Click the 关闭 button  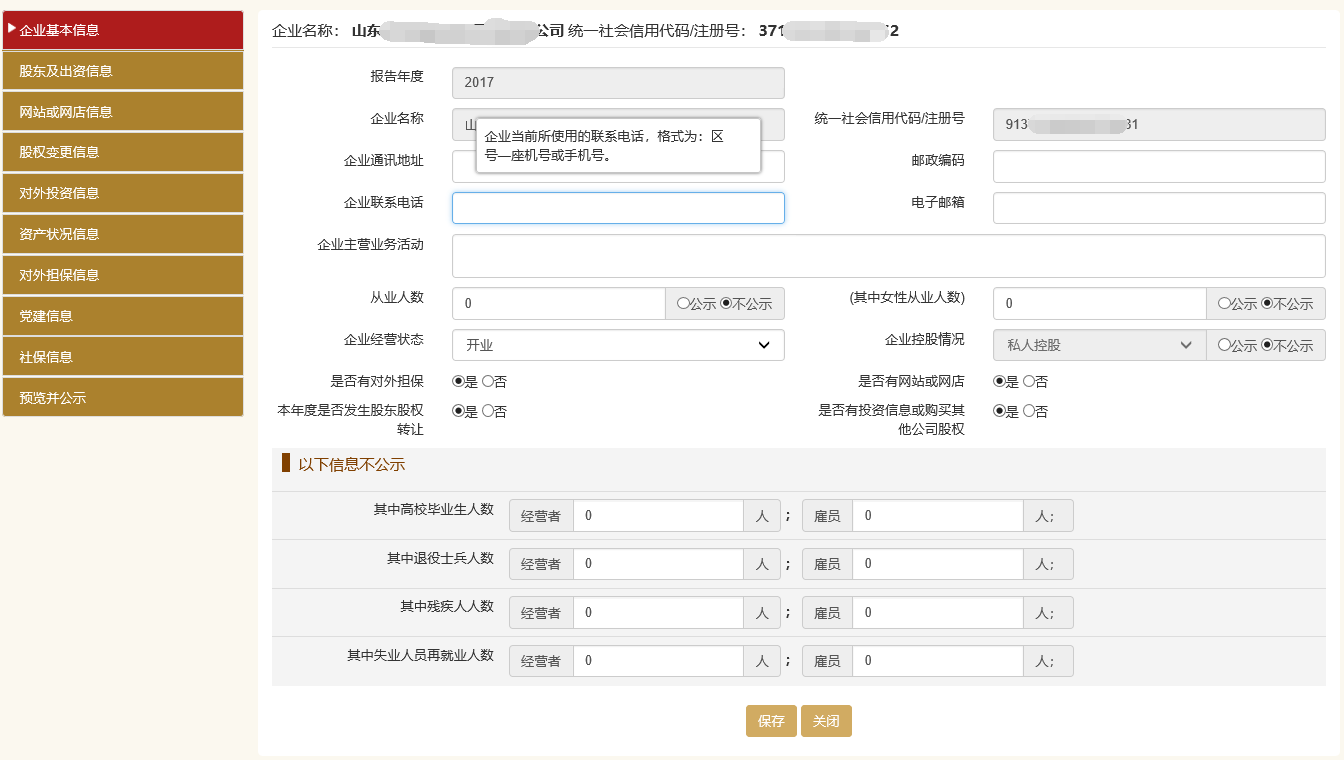coord(826,721)
